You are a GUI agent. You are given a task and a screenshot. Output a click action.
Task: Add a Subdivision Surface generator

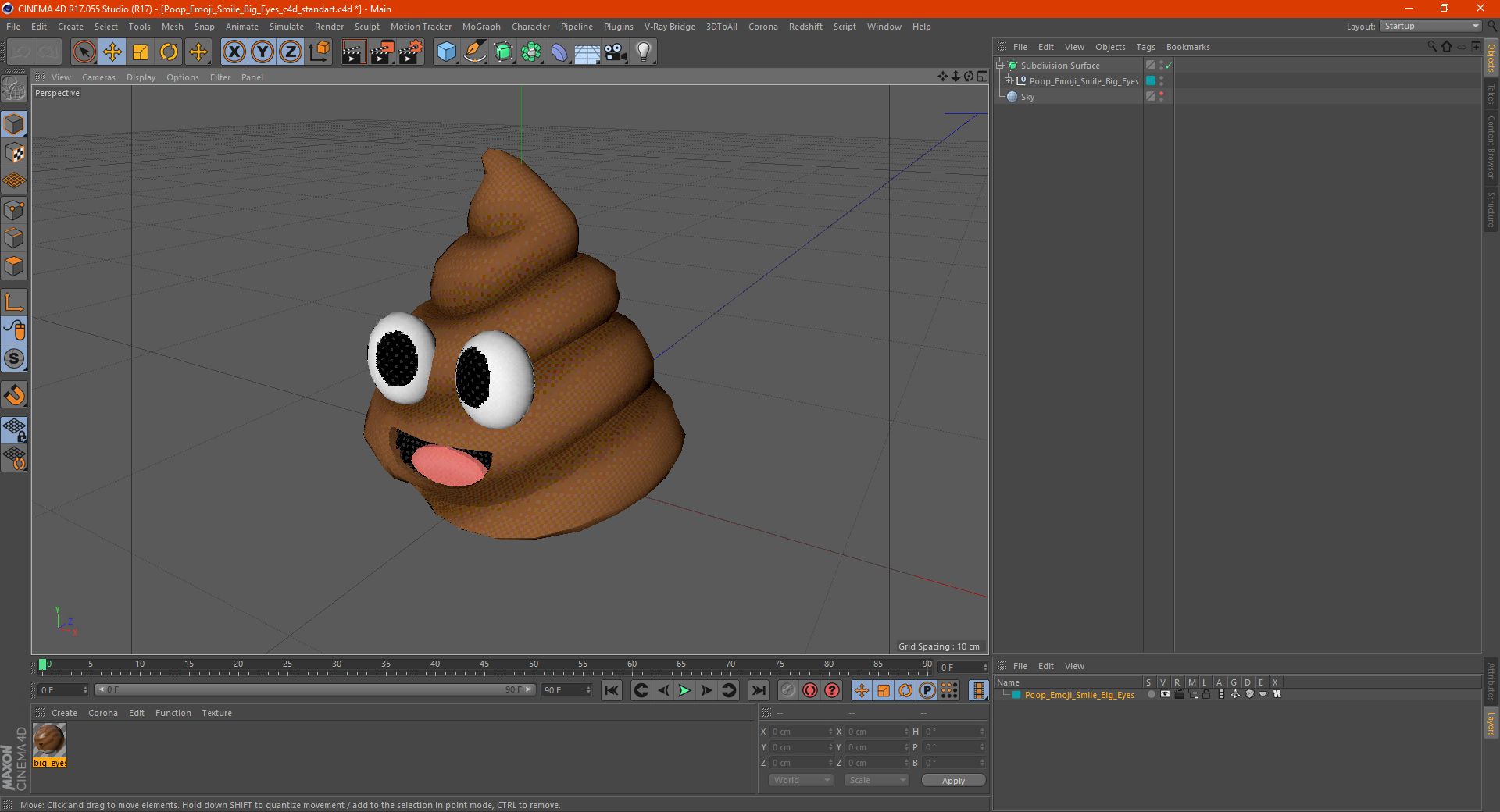click(x=503, y=52)
